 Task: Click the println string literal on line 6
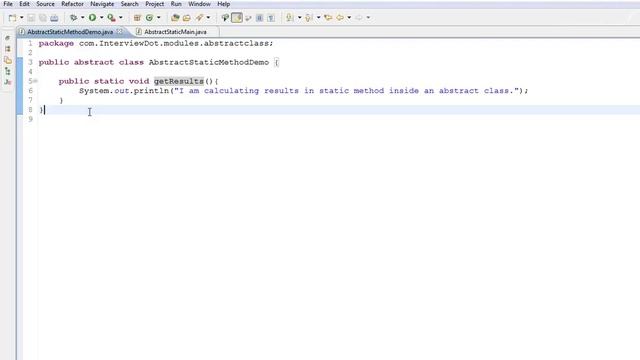click(x=347, y=91)
